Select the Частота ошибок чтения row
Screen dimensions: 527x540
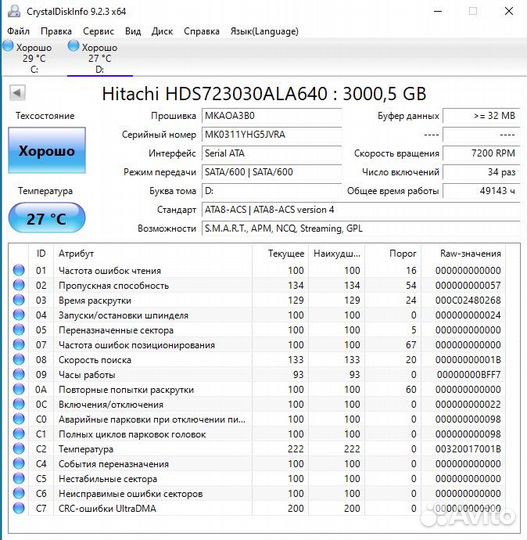(x=257, y=270)
